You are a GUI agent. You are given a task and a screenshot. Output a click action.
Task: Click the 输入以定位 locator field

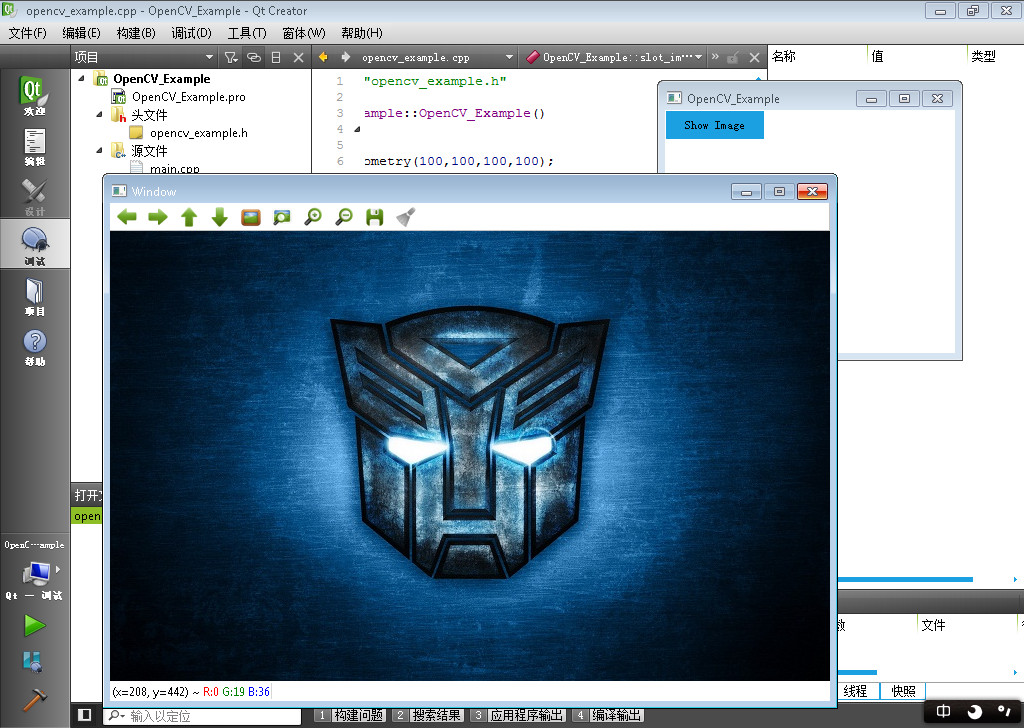200,715
